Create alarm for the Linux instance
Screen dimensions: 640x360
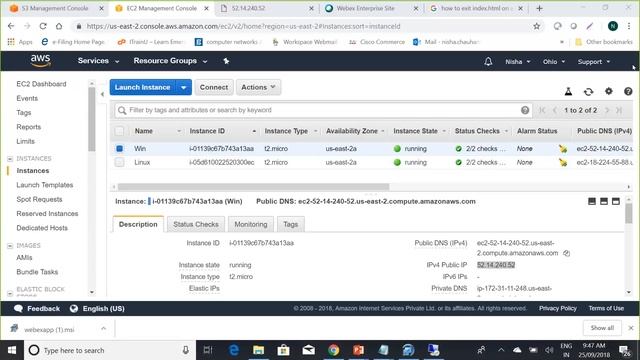coord(563,162)
